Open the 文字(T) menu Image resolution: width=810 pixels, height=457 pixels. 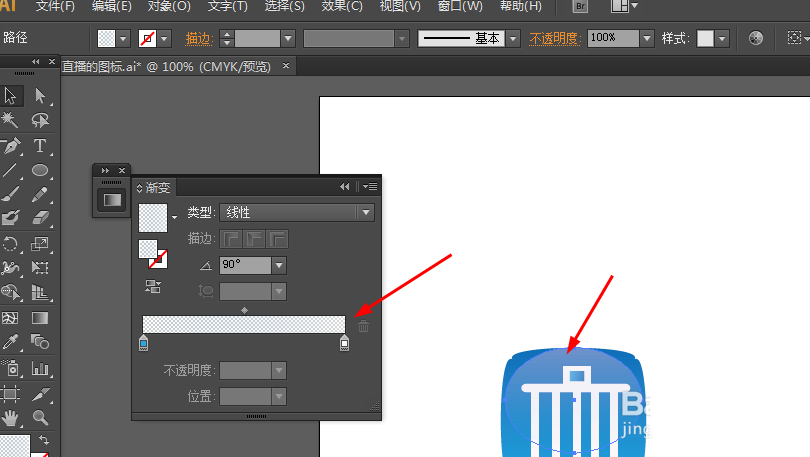point(227,6)
